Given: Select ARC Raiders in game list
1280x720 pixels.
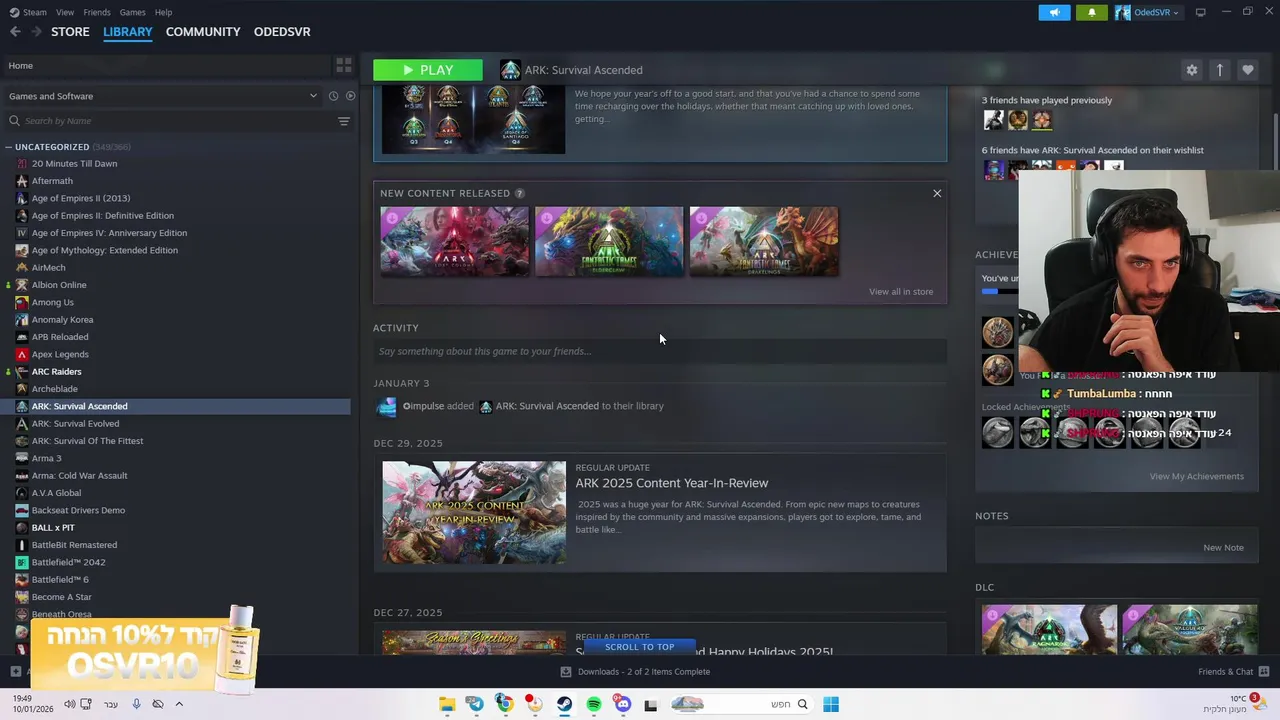Looking at the screenshot, I should point(56,372).
